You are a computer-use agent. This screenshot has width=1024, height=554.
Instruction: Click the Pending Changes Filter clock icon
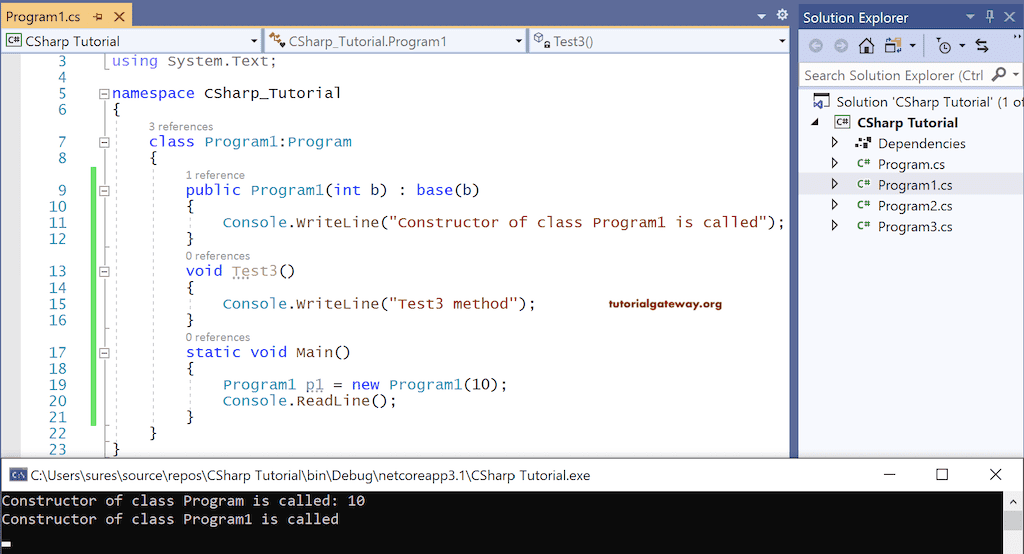point(944,45)
